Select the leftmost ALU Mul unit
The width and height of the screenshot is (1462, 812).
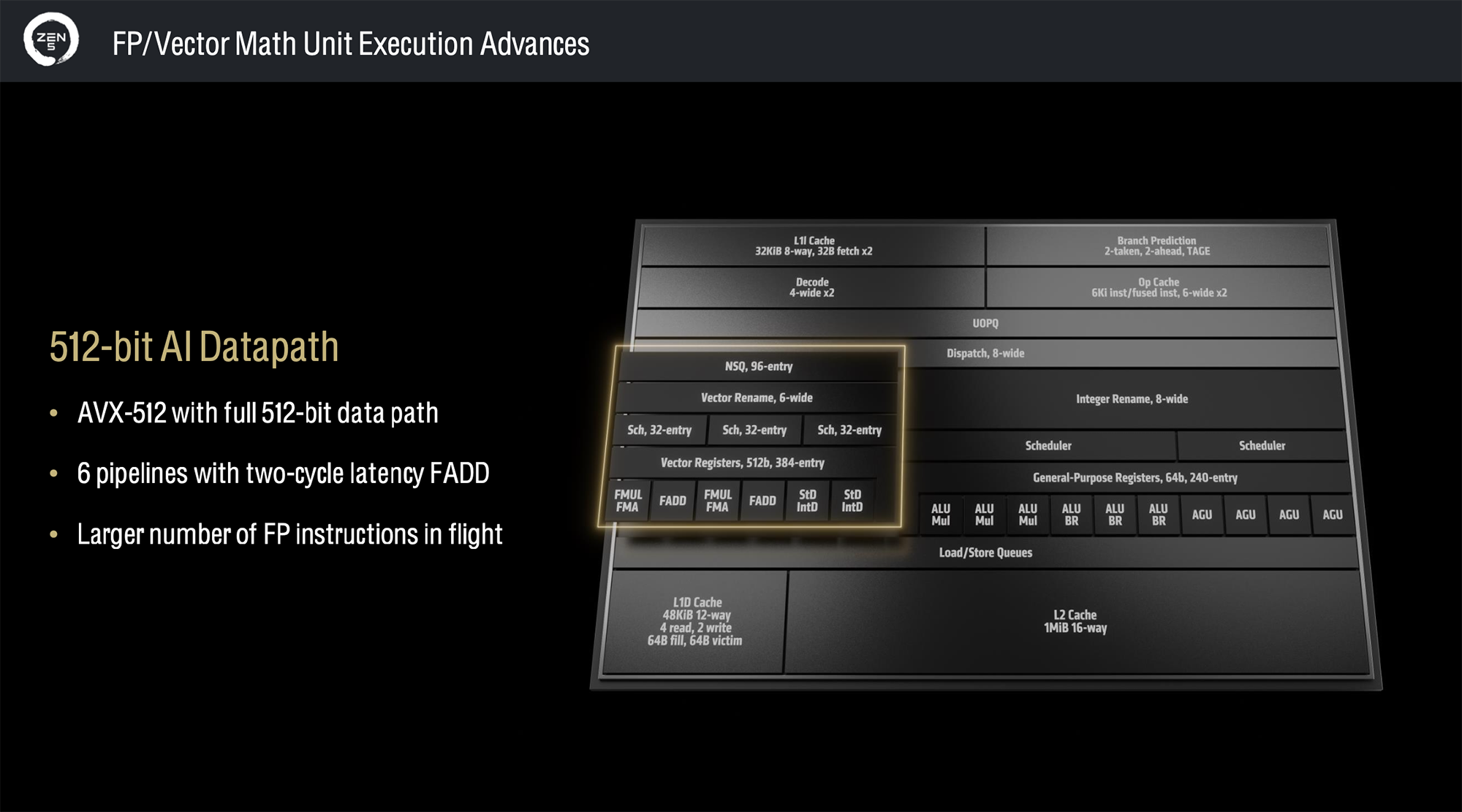click(x=940, y=515)
